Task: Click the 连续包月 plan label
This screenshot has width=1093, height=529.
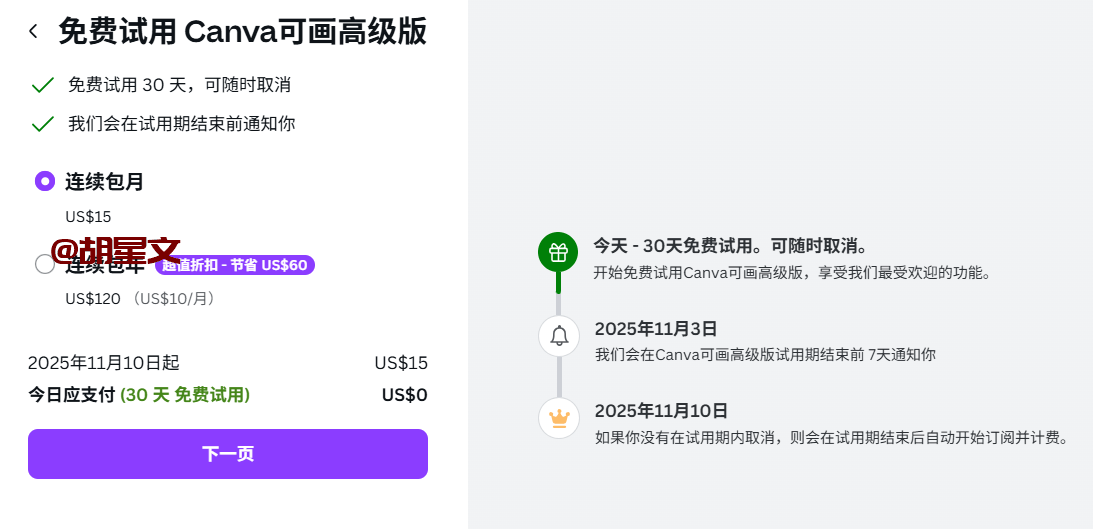Action: (105, 182)
